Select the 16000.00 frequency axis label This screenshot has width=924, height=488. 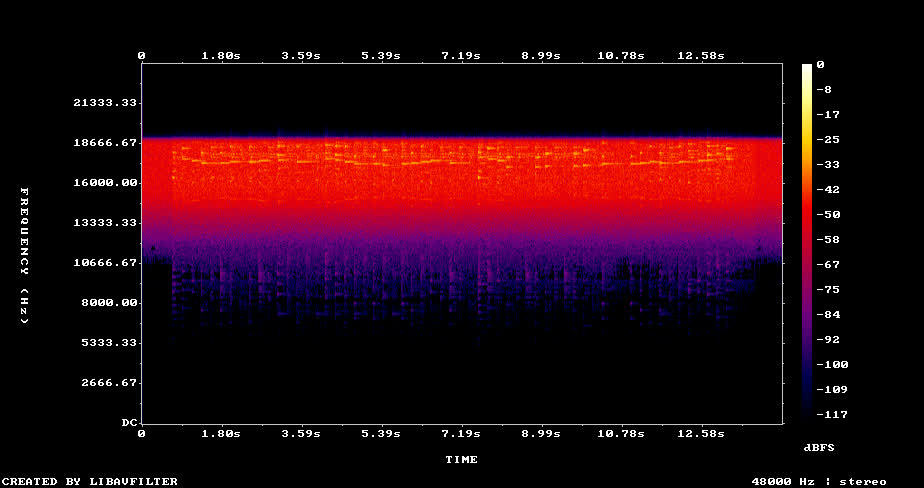(x=106, y=183)
